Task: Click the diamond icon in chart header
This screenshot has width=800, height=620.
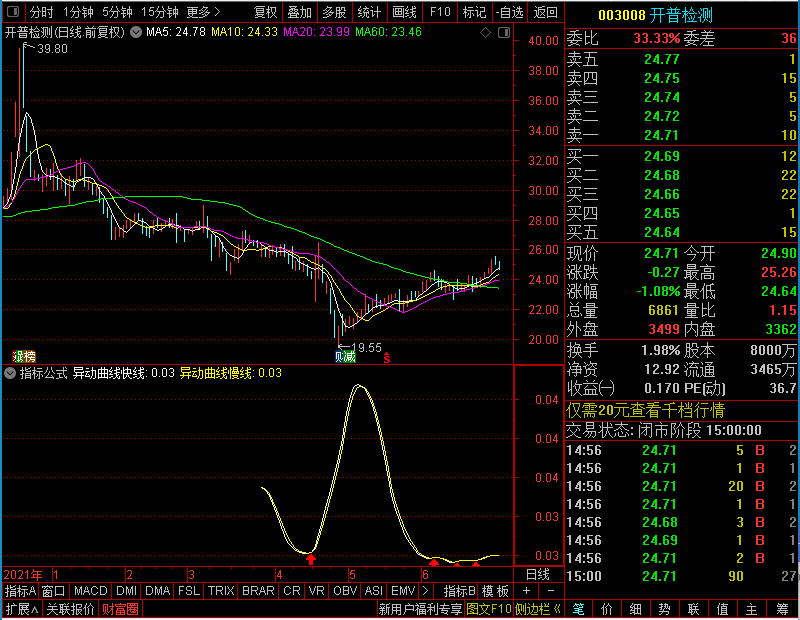Action: [485, 33]
